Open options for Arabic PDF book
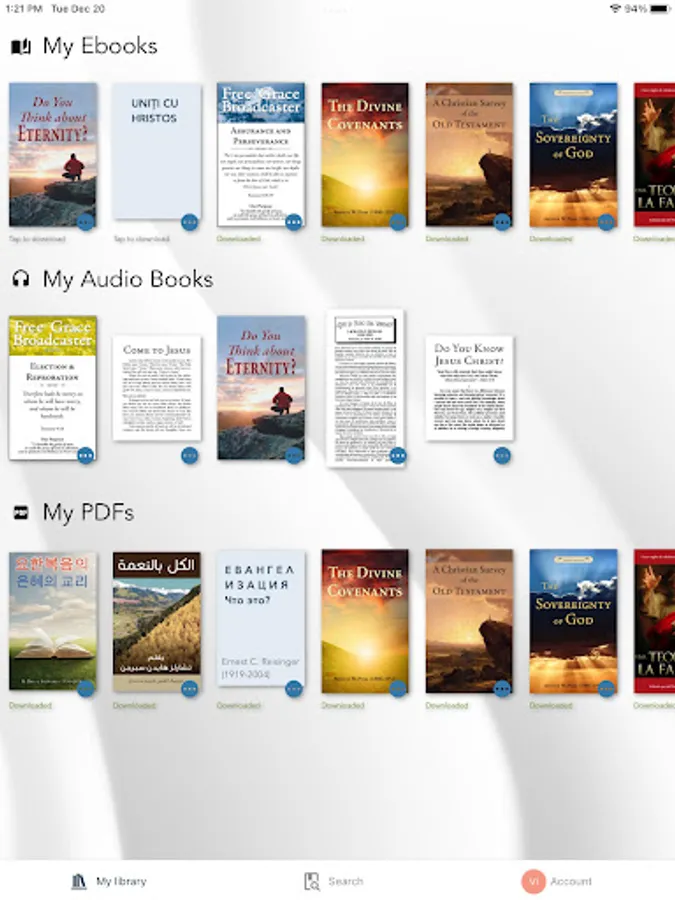The width and height of the screenshot is (675, 900). tap(189, 688)
